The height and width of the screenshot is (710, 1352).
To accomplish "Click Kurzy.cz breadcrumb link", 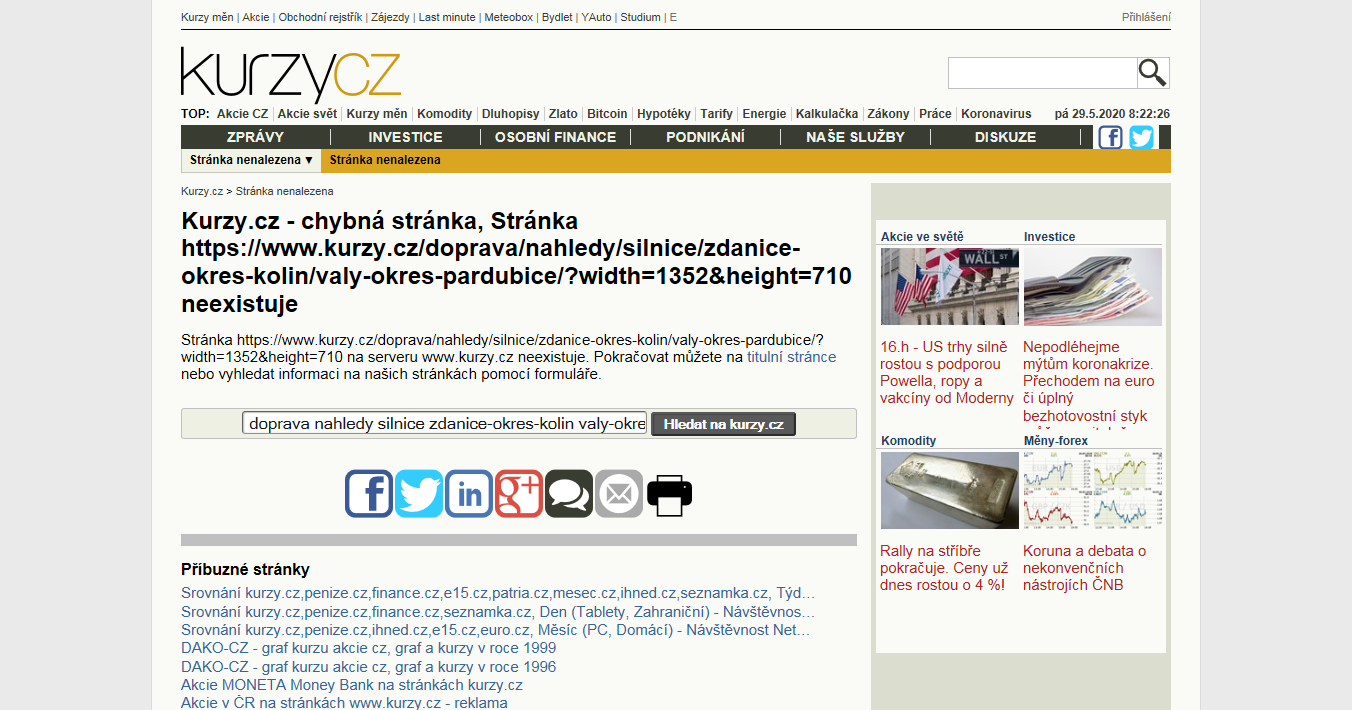I will pyautogui.click(x=202, y=191).
